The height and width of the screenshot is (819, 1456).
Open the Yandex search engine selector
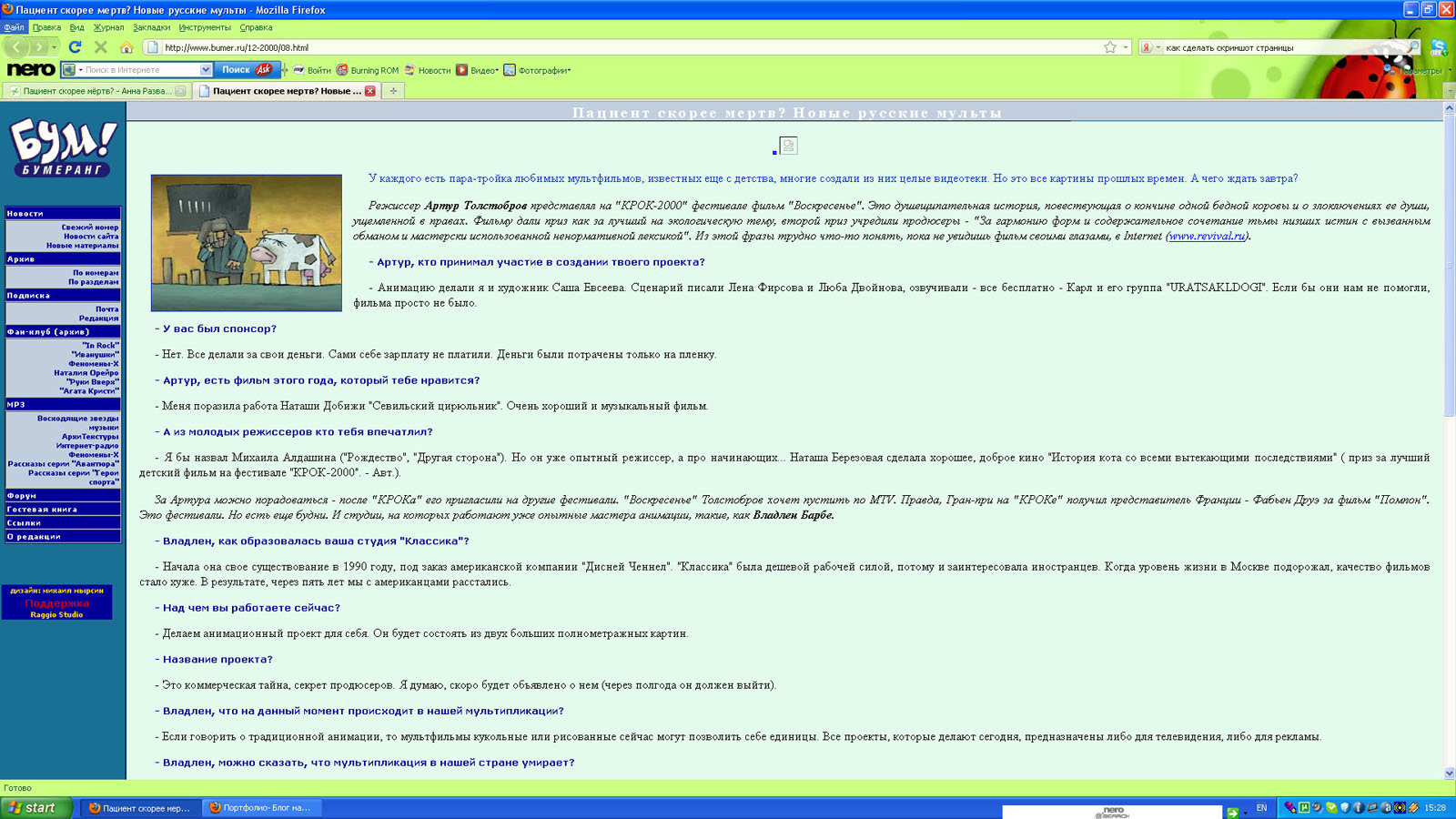pos(1150,47)
